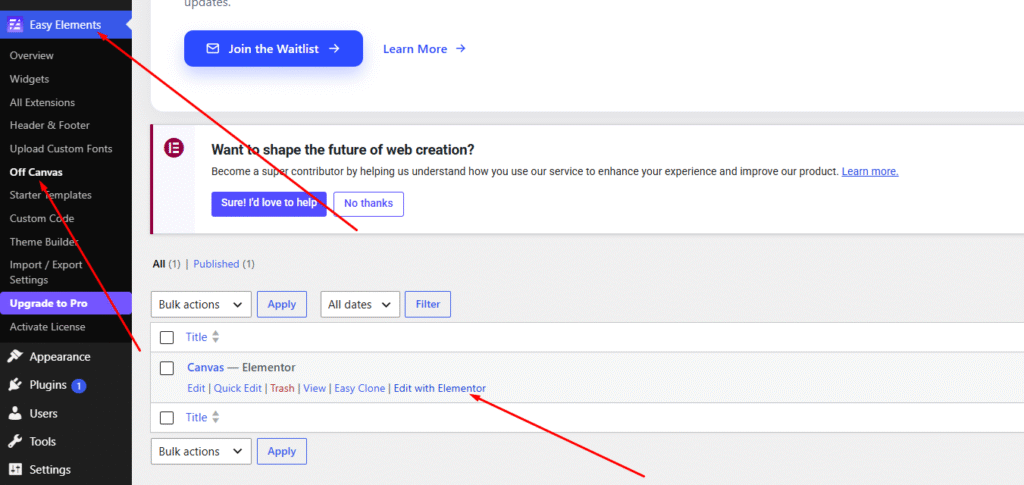Follow the Learn more link in Elementor notice
This screenshot has width=1024, height=485.
(870, 172)
